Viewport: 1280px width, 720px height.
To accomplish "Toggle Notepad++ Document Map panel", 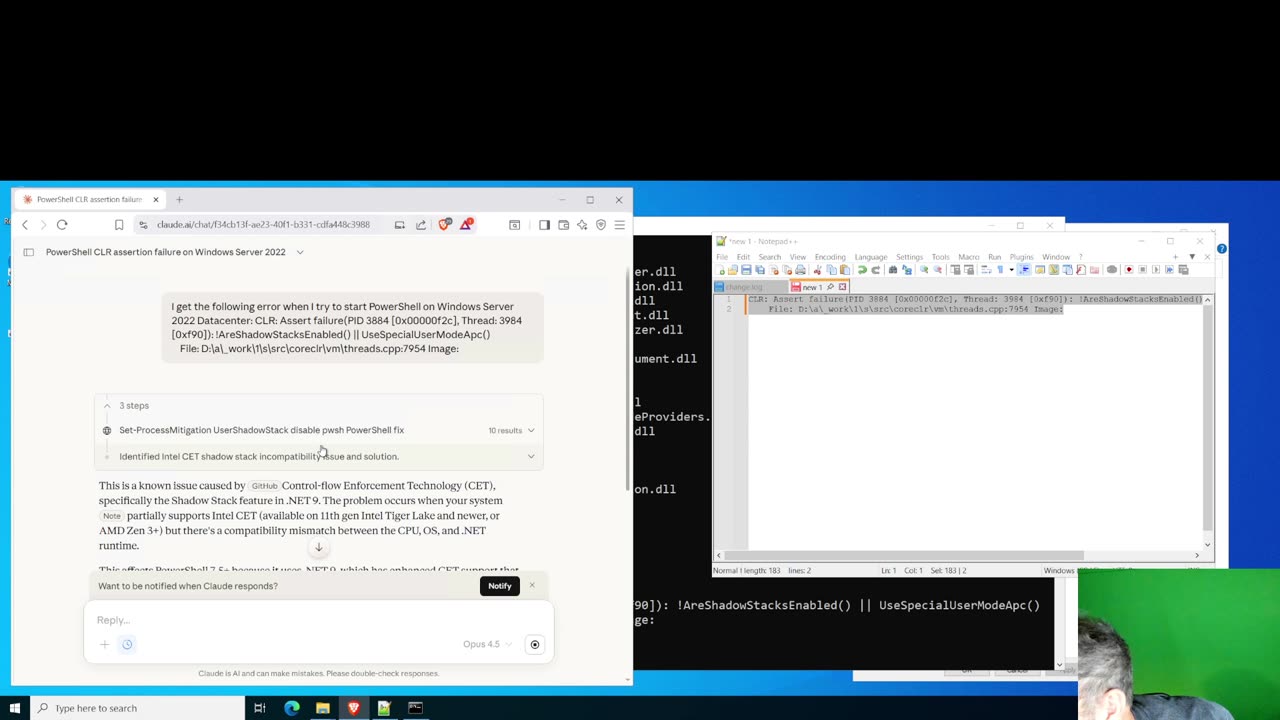I will (x=1054, y=269).
